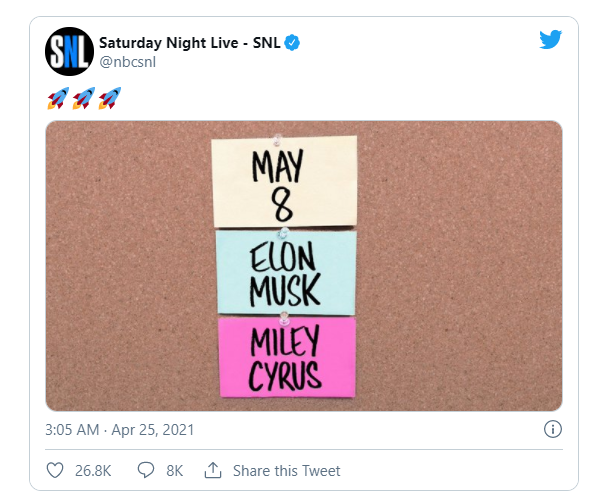This screenshot has width=605, height=501.
Task: Click the share arrow icon
Action: (x=212, y=470)
